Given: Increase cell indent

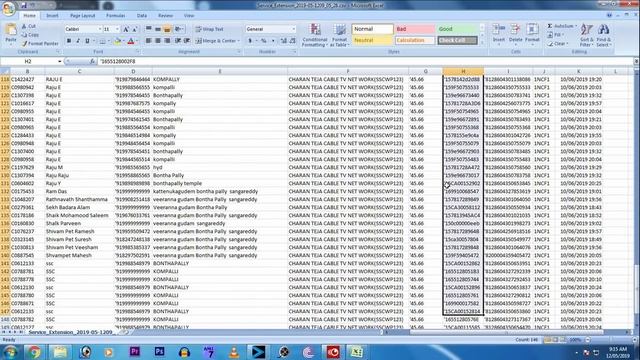Looking at the screenshot, I should 187,41.
